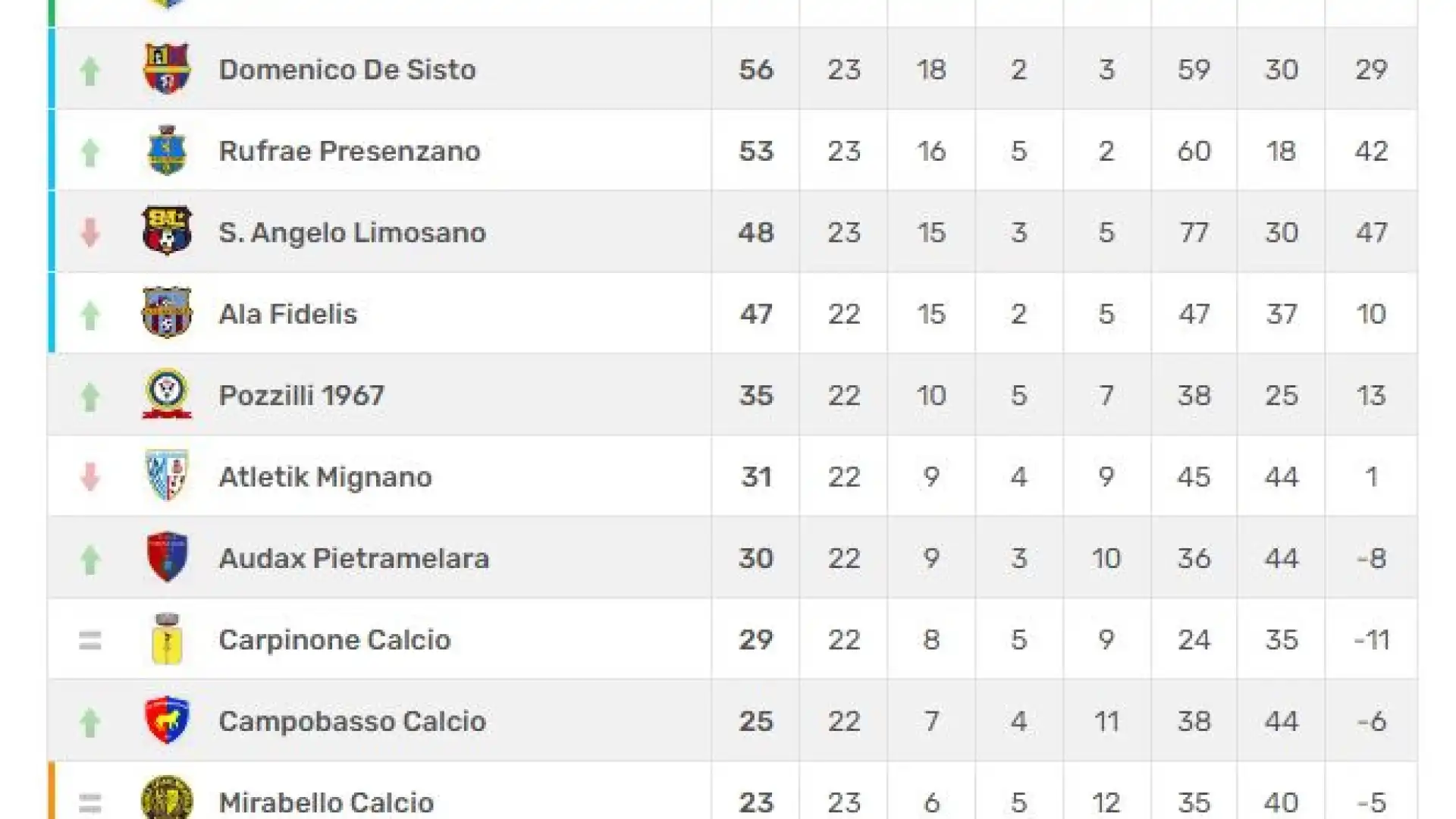The width and height of the screenshot is (1456, 819).
Task: Click Mirabello Calcio points value 23
Action: [x=756, y=802]
